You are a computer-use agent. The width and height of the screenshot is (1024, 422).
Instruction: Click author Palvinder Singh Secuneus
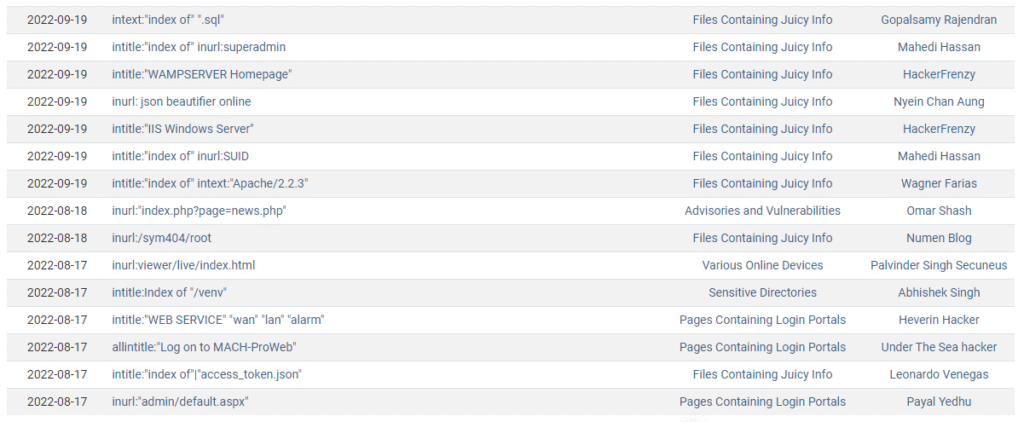(938, 265)
